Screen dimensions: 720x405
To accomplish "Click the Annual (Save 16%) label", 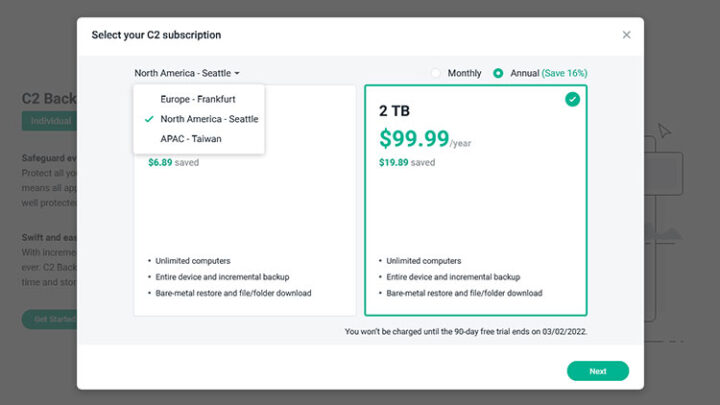I will click(x=549, y=73).
